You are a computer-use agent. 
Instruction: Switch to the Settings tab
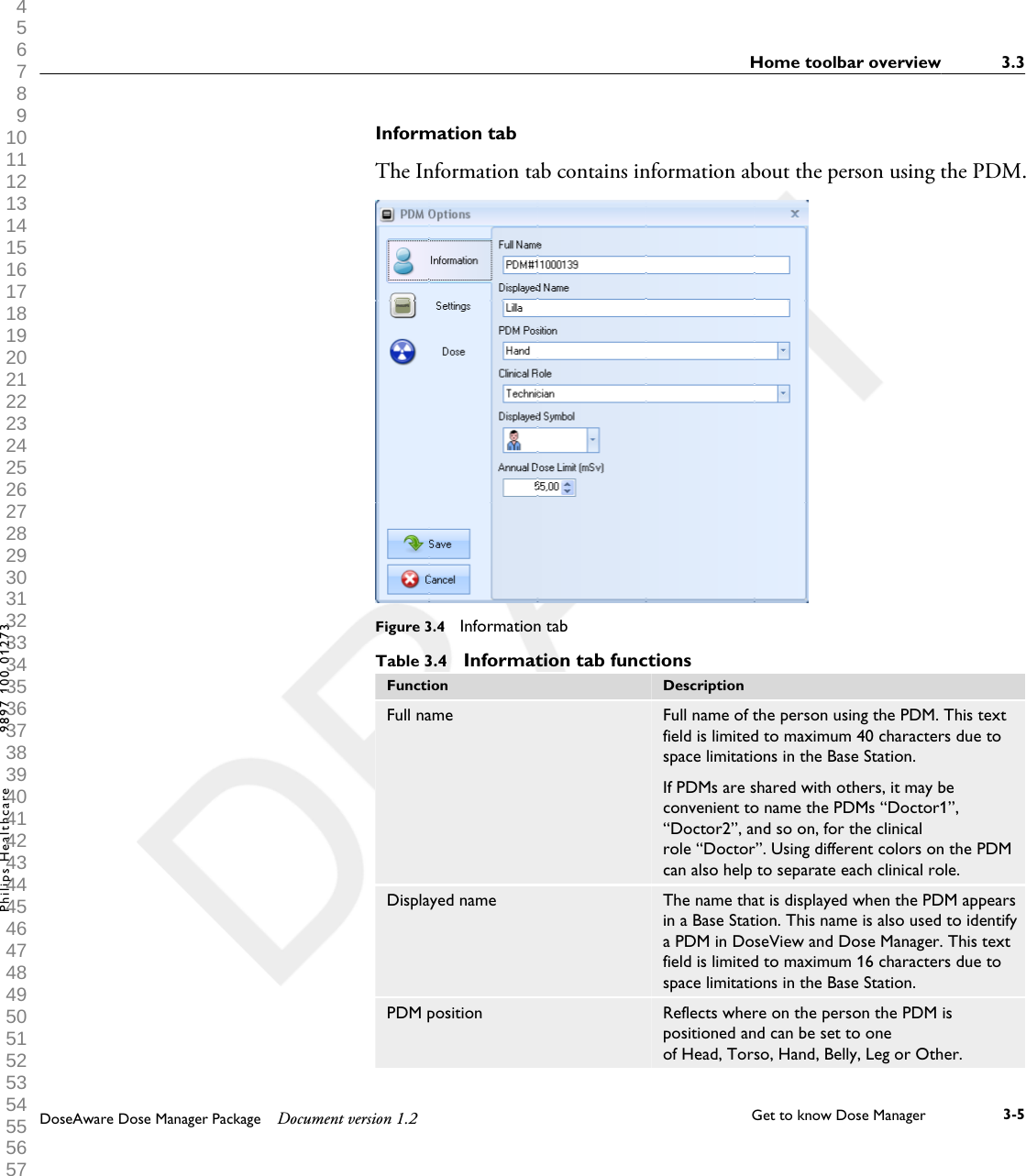[439, 305]
